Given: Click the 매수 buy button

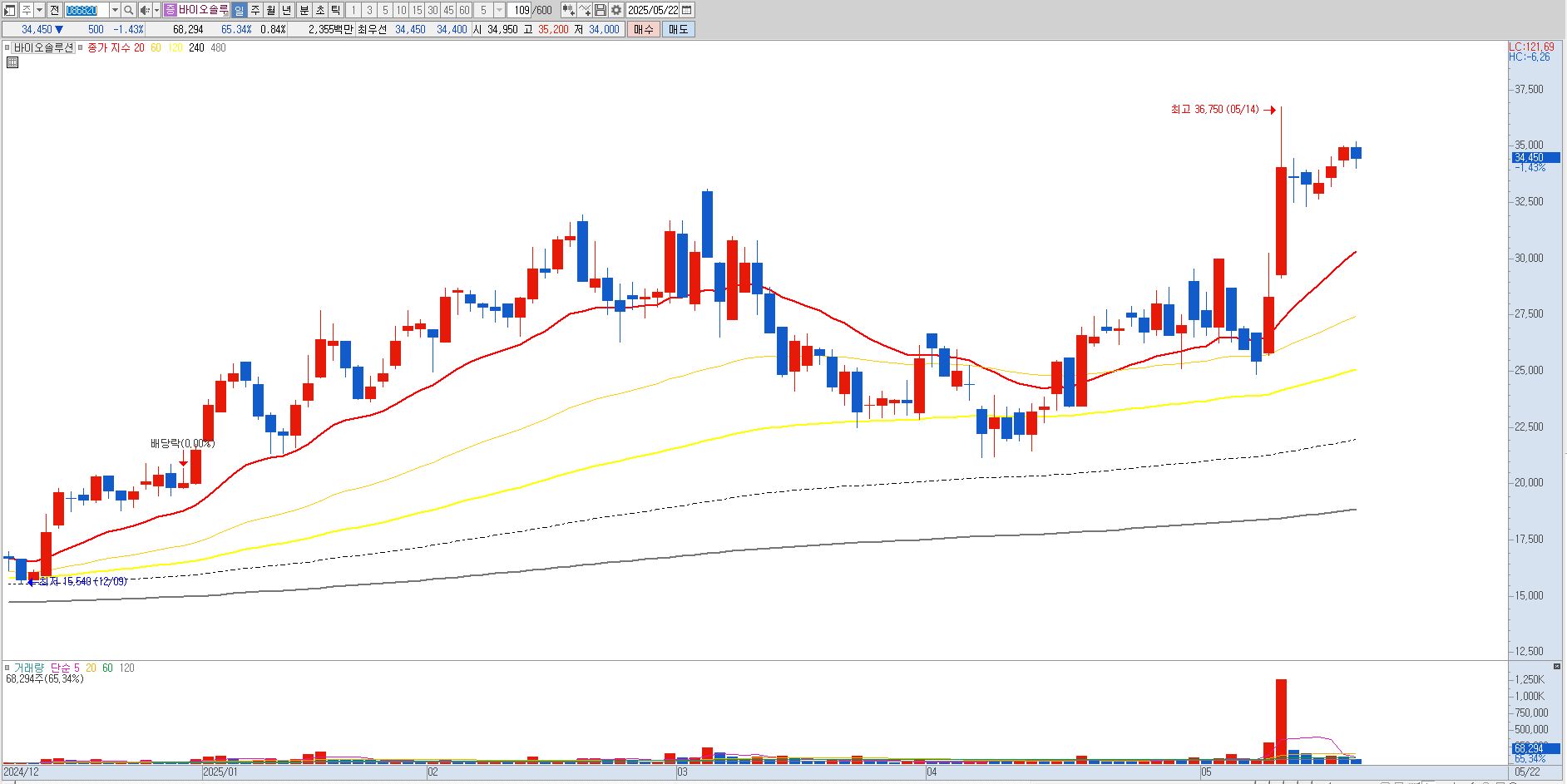Looking at the screenshot, I should [643, 29].
